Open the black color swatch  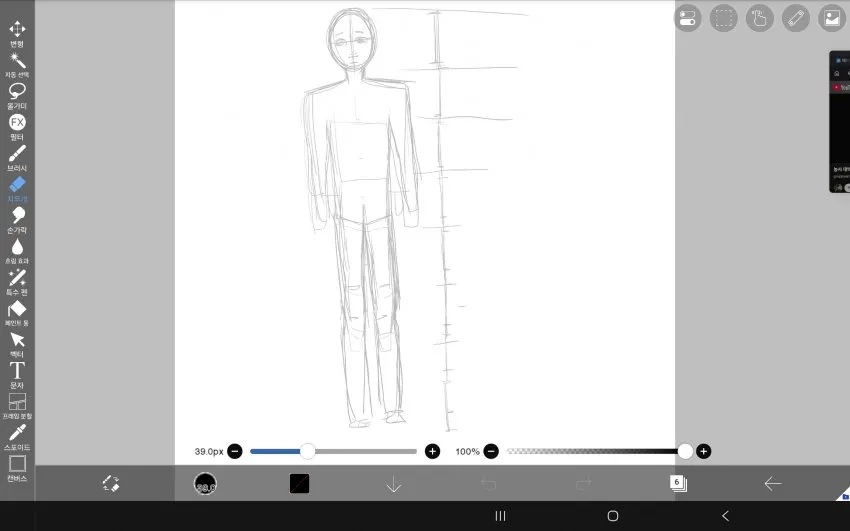(x=299, y=483)
